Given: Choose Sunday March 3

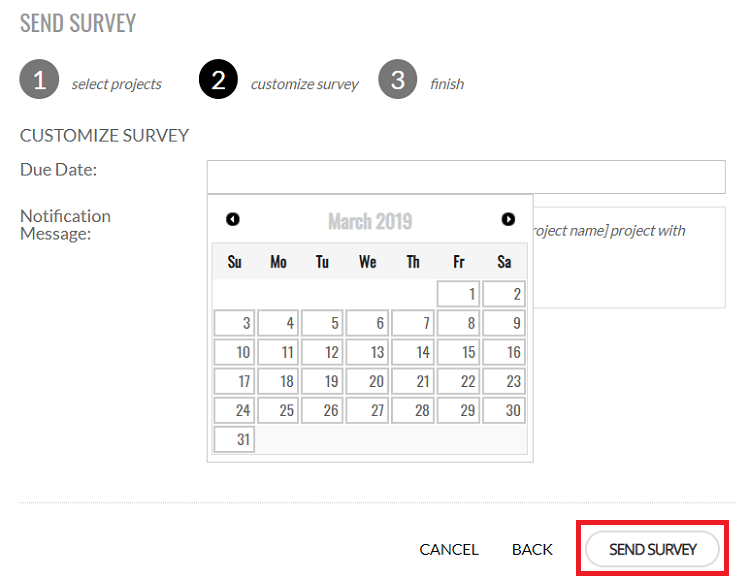Looking at the screenshot, I should point(234,323).
